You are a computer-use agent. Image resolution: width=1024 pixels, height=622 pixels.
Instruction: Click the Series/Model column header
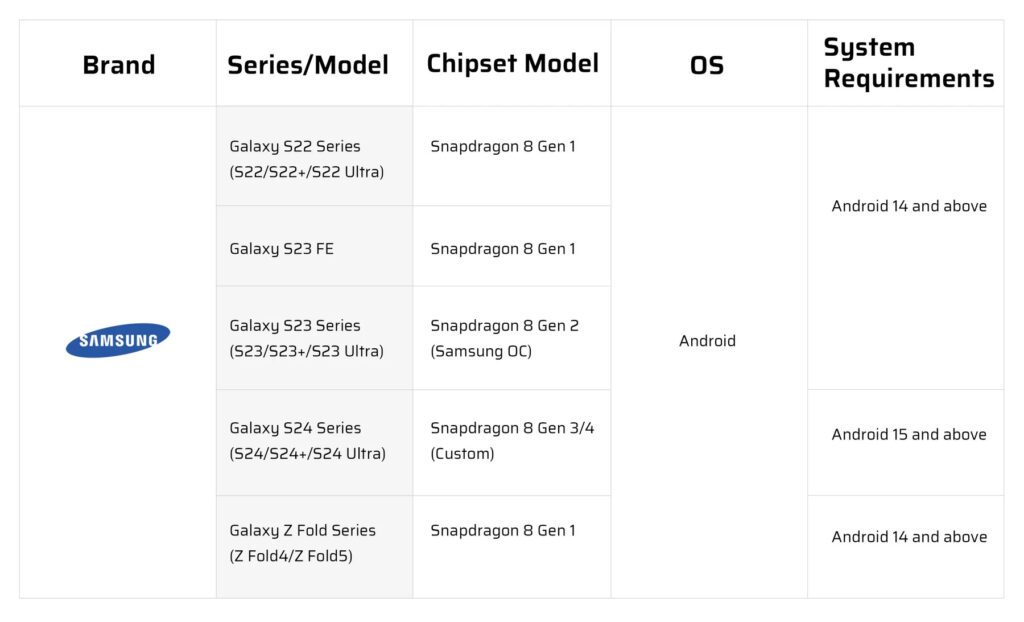[308, 65]
